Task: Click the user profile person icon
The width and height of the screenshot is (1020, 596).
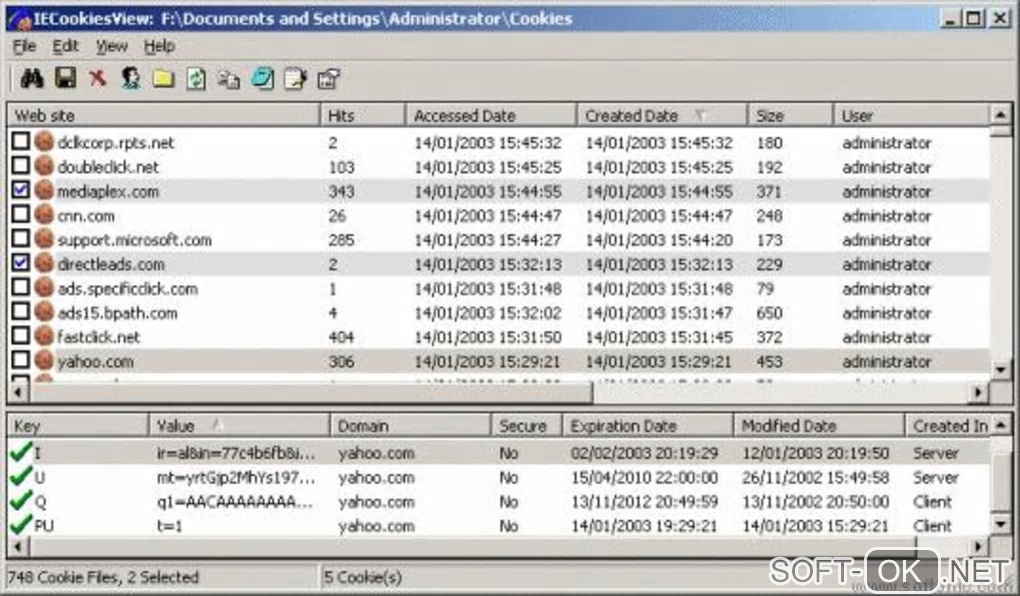Action: click(131, 79)
